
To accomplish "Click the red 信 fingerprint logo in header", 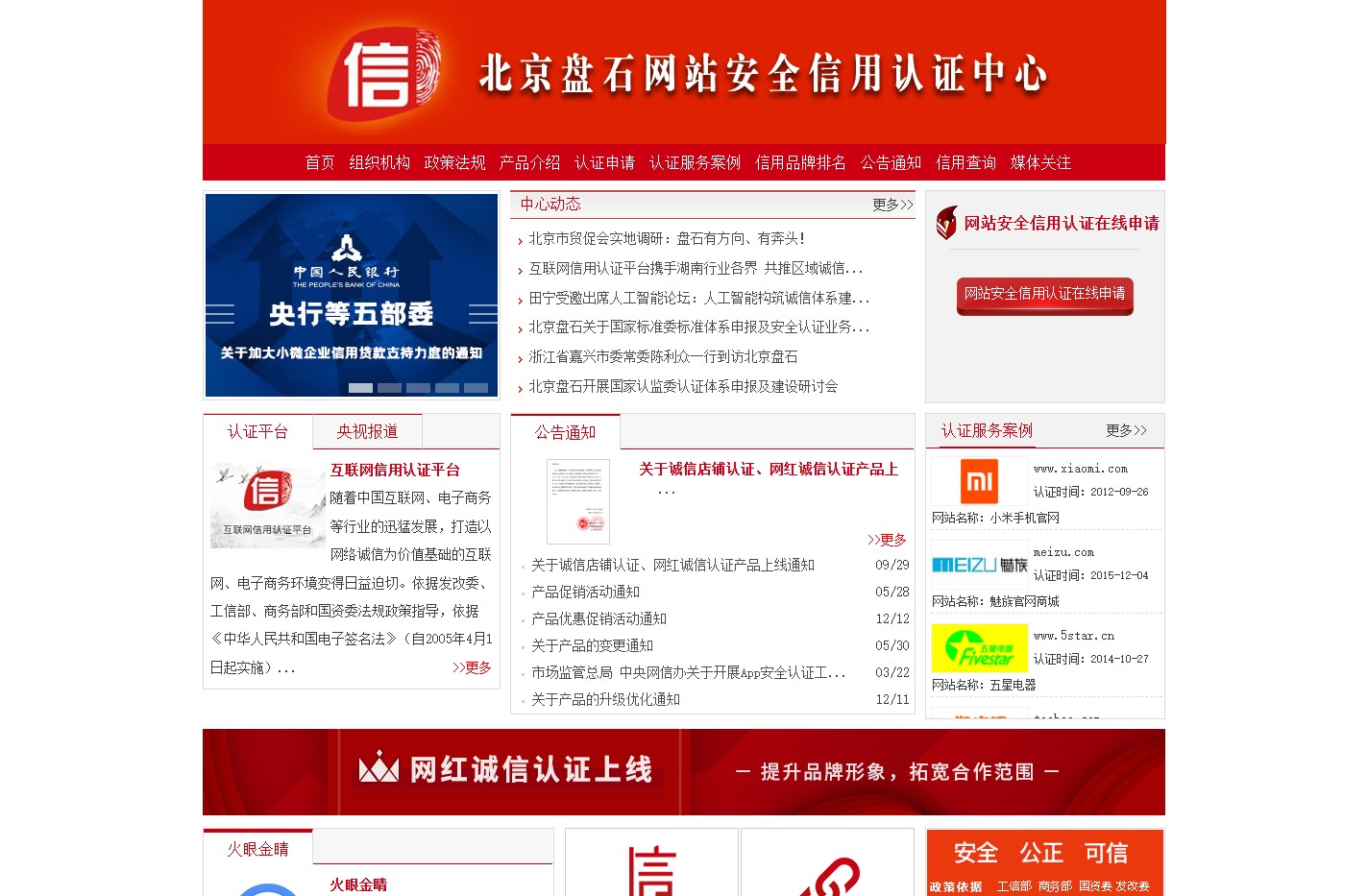I will tap(383, 72).
